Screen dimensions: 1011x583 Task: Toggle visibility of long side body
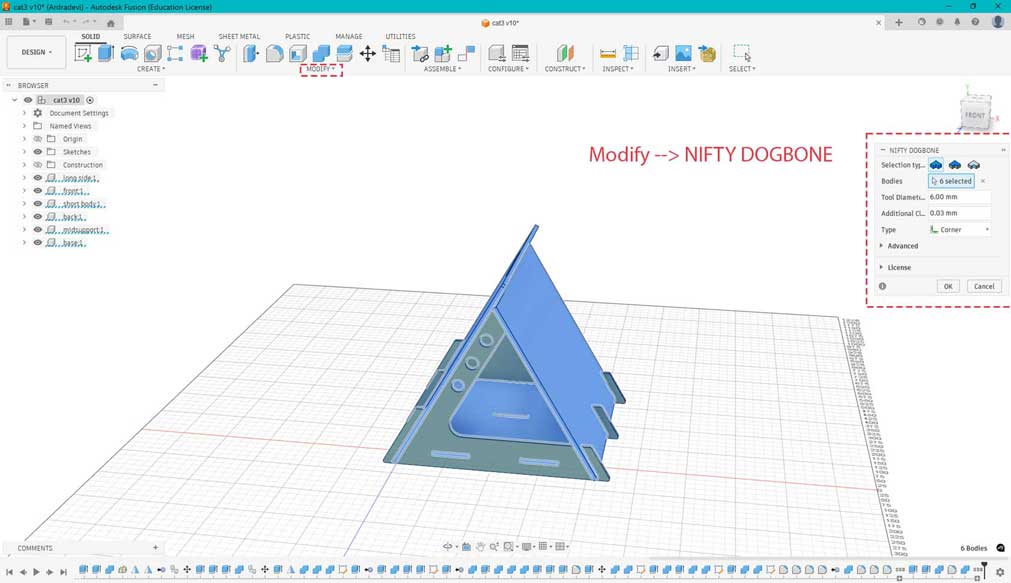37,178
